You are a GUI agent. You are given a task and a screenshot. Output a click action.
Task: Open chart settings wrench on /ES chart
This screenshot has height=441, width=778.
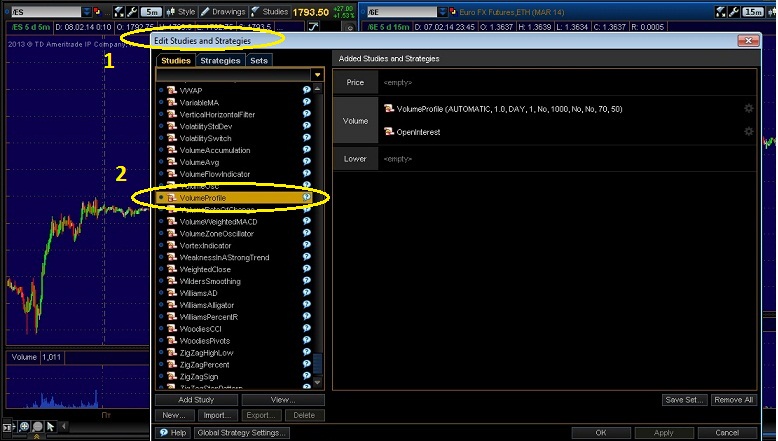[x=132, y=11]
